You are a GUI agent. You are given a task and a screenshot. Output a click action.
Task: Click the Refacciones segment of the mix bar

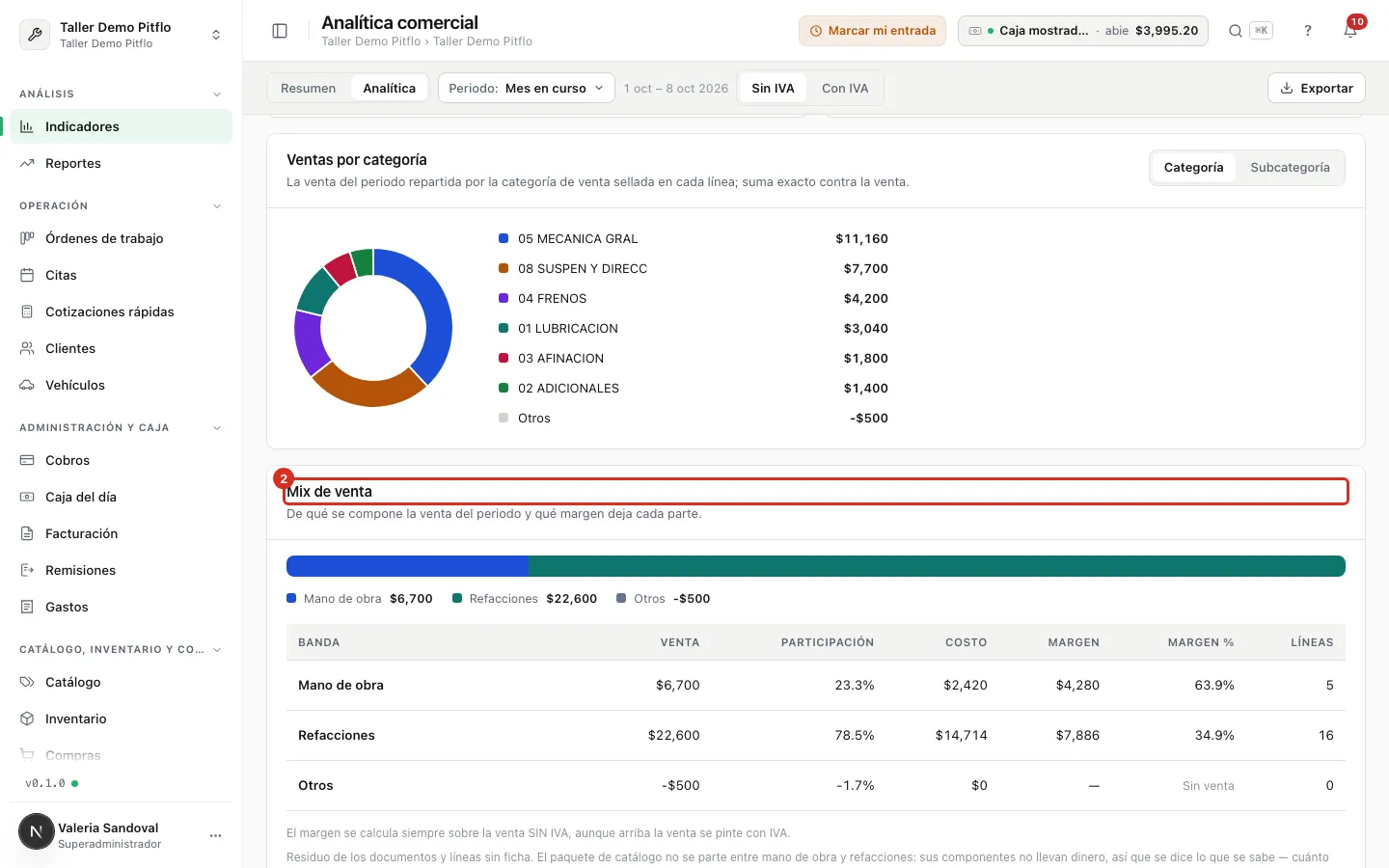click(937, 566)
